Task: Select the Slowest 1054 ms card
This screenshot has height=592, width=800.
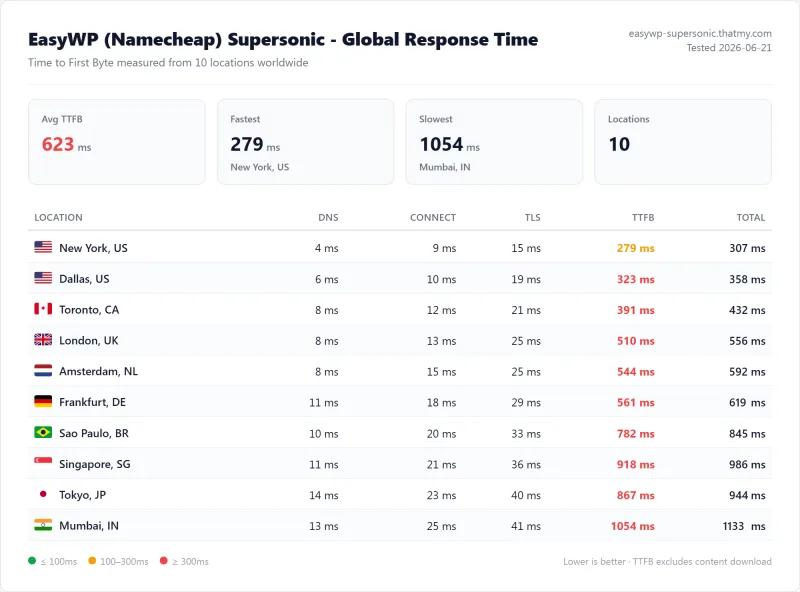Action: click(494, 142)
